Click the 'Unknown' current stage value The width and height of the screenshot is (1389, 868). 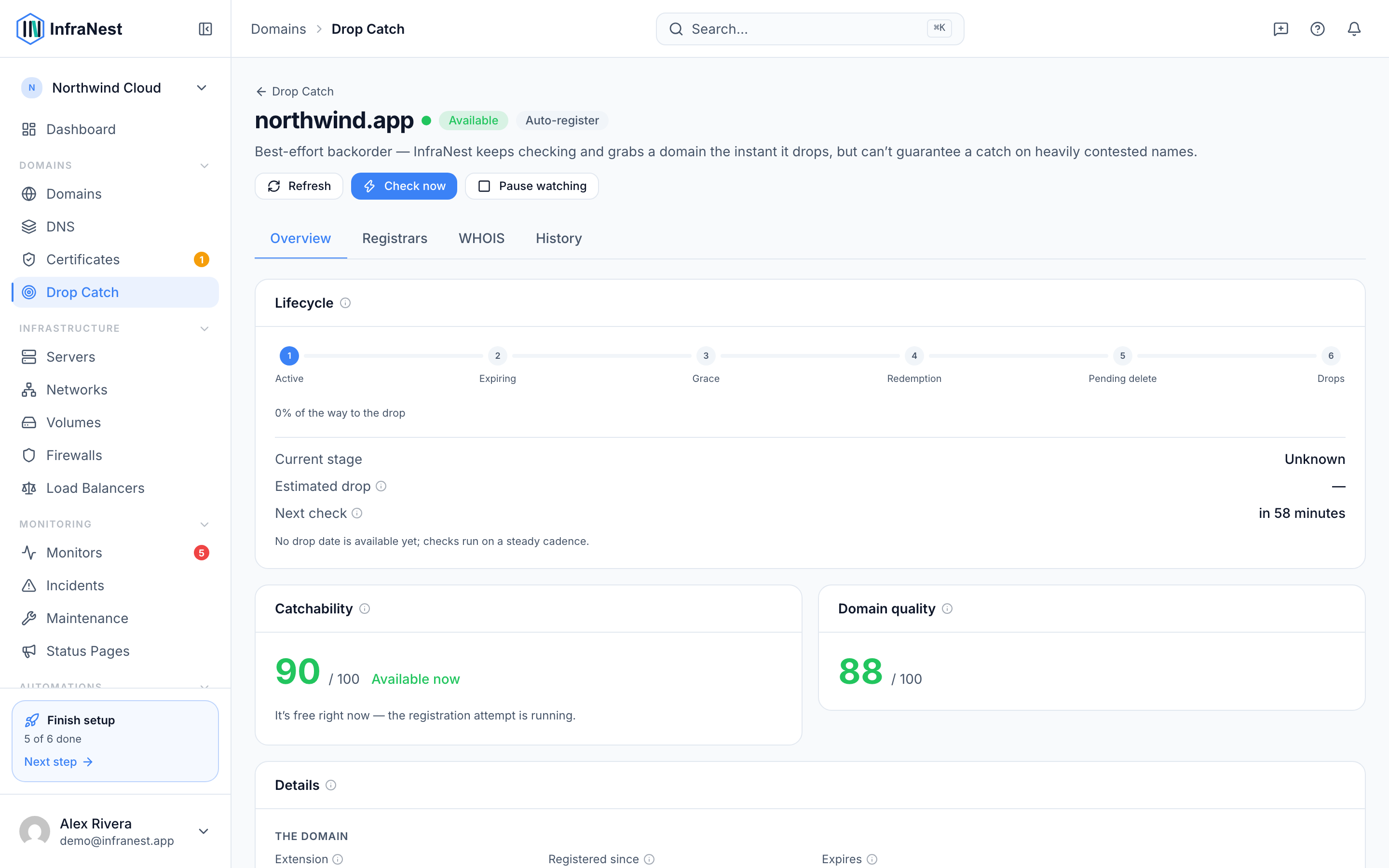click(x=1315, y=459)
